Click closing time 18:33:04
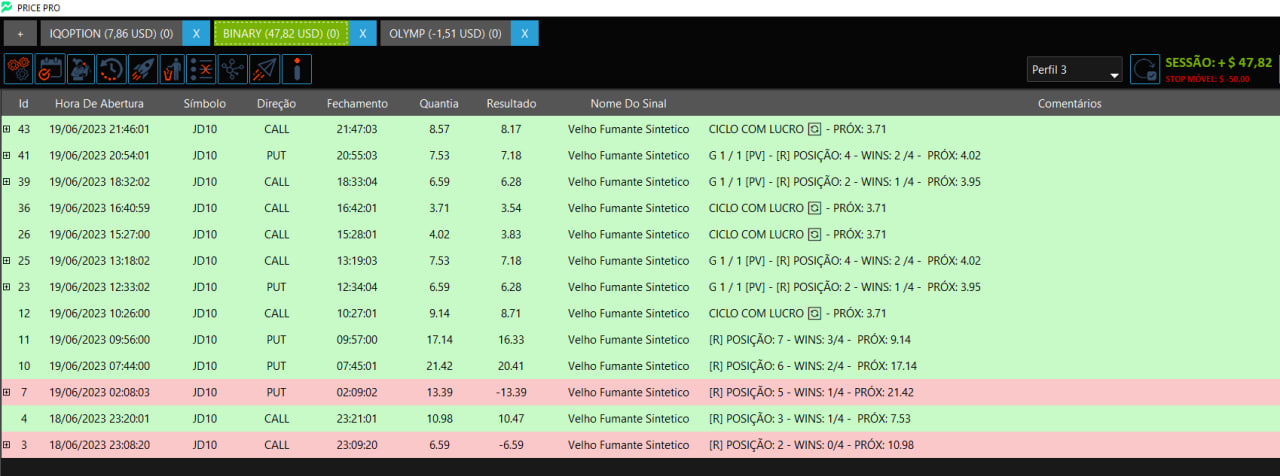1280x476 pixels. pos(357,182)
